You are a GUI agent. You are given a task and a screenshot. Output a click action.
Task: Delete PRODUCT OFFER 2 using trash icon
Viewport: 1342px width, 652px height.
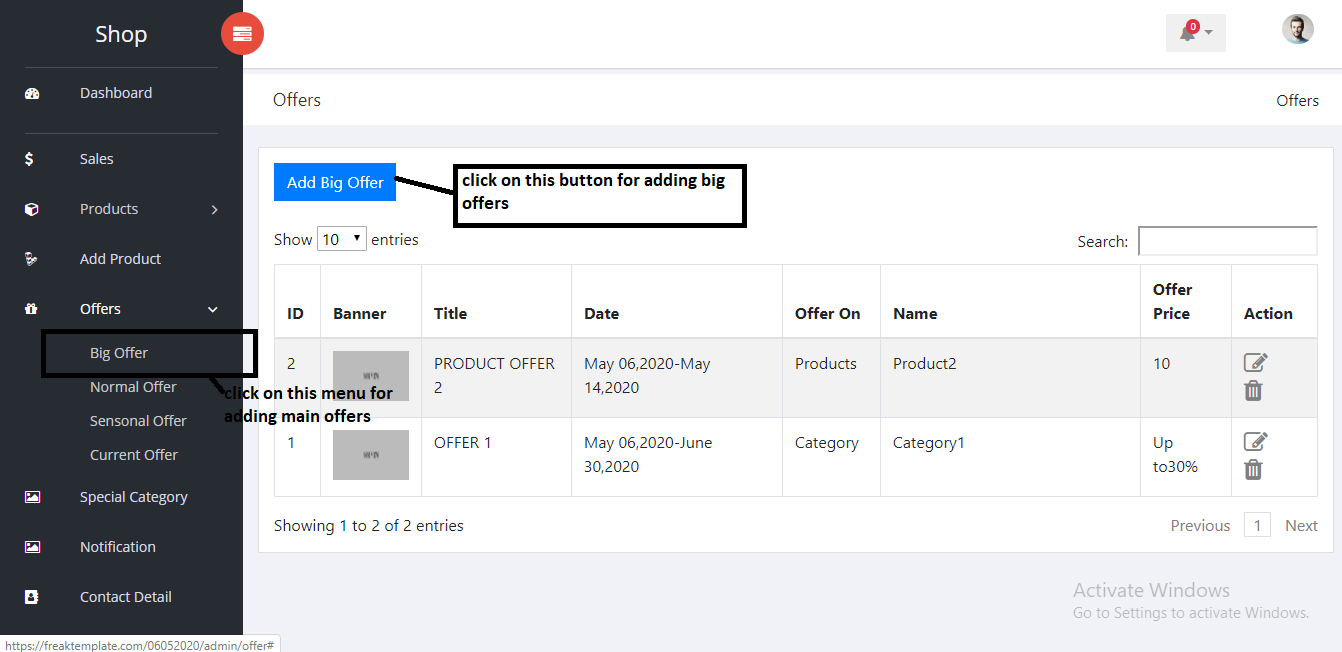(x=1253, y=391)
